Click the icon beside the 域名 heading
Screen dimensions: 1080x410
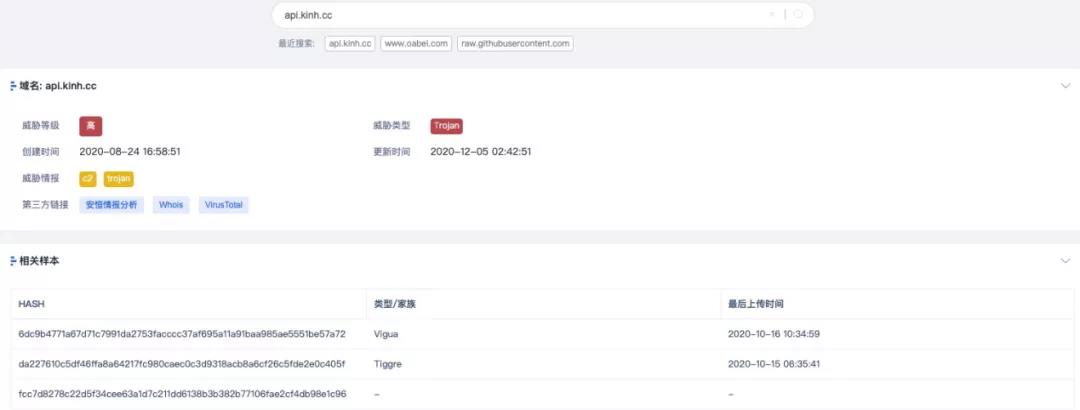click(13, 86)
